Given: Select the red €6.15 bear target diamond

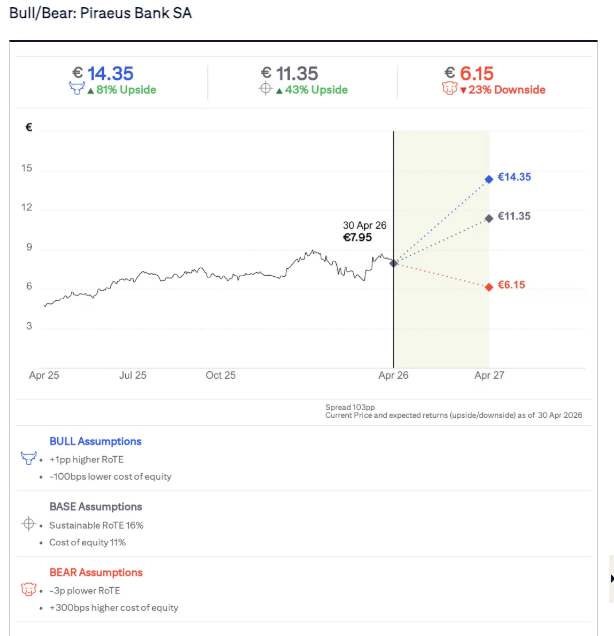Looking at the screenshot, I should tap(489, 287).
